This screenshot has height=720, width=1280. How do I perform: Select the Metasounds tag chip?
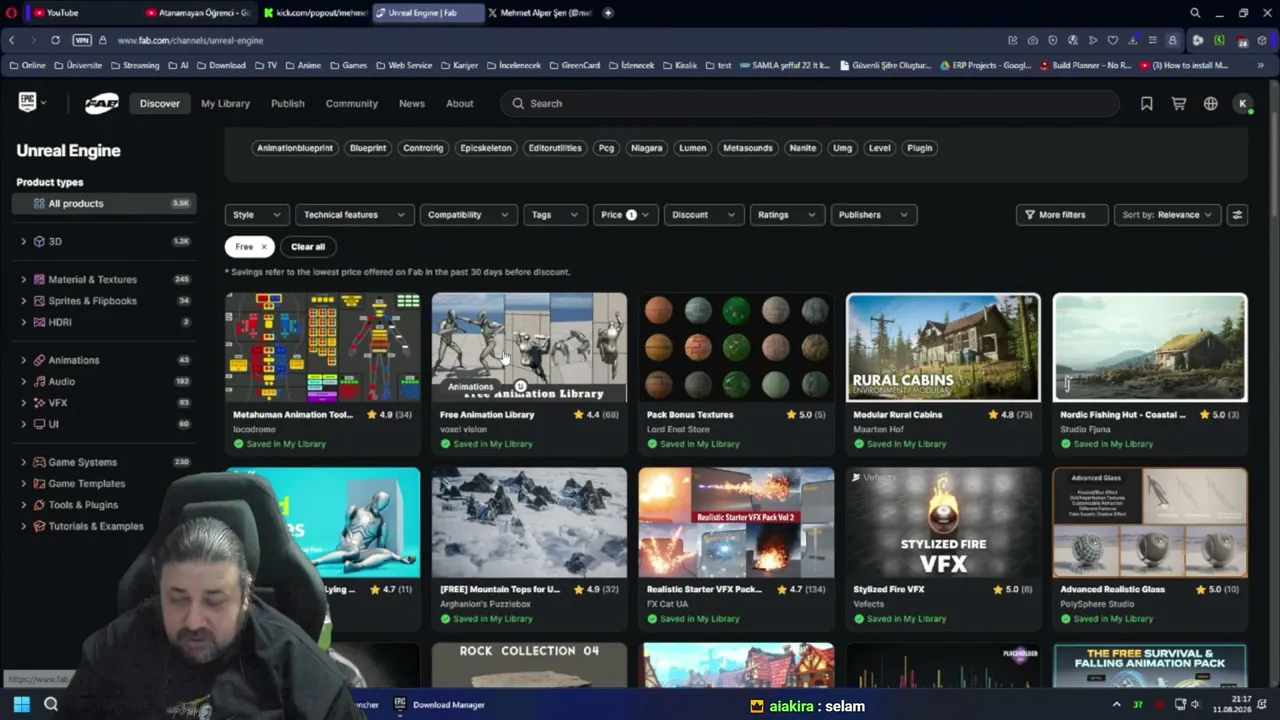pos(748,148)
